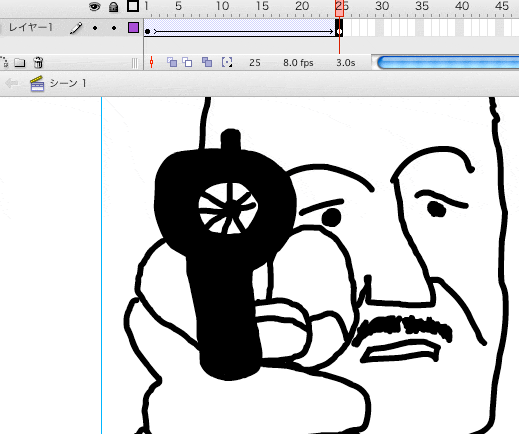The image size is (519, 434).
Task: Click the purple outline color swatch of レイヤー1
Action: click(x=133, y=28)
